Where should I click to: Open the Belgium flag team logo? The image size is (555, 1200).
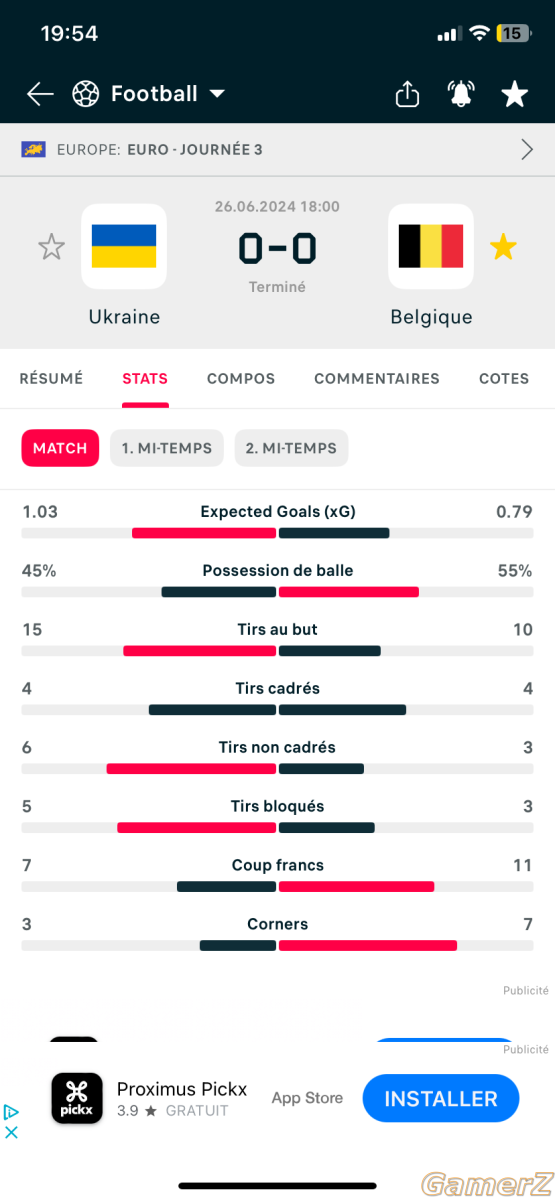431,246
